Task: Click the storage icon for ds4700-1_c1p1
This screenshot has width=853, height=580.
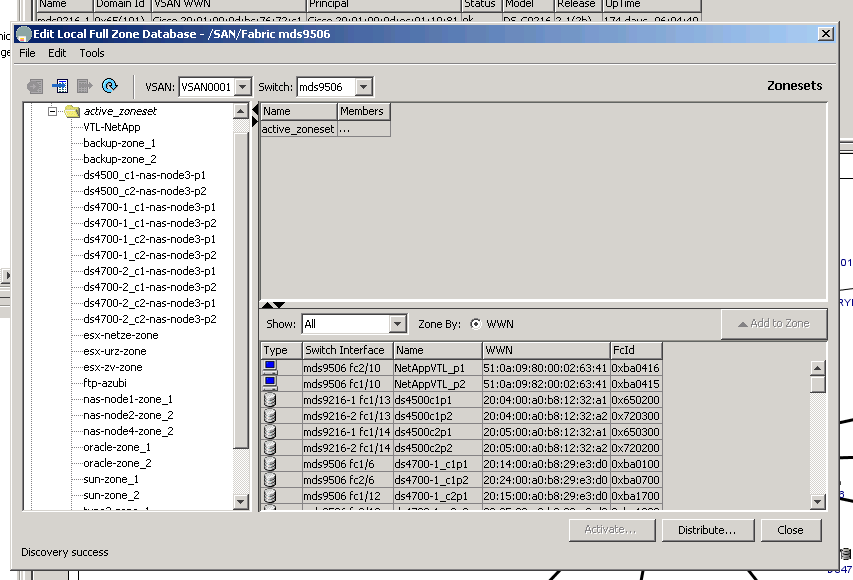Action: pyautogui.click(x=269, y=463)
